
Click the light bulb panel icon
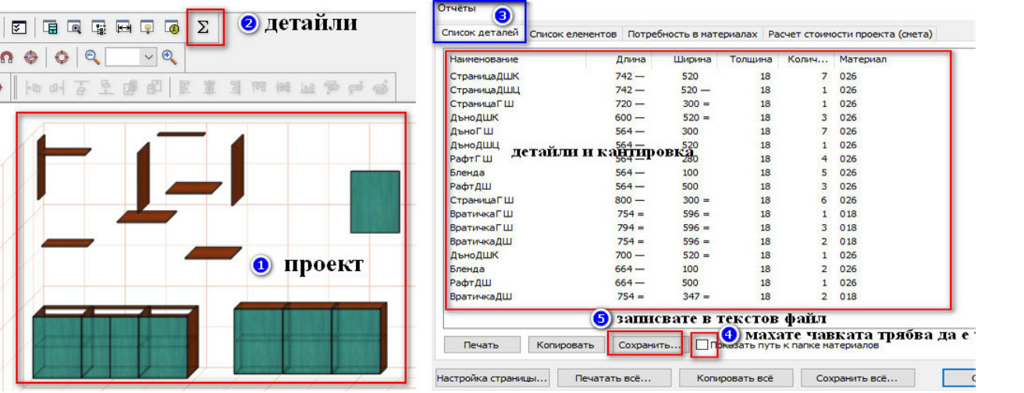[x=148, y=28]
